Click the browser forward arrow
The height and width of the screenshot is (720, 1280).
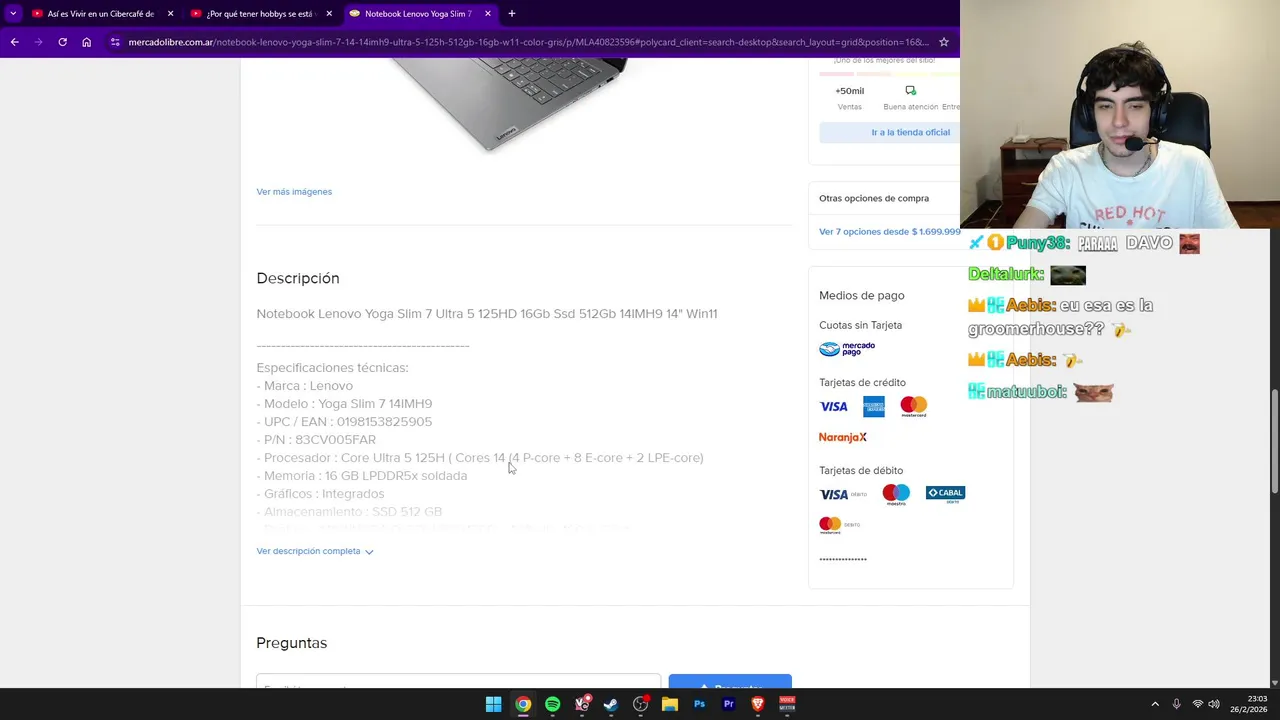38,42
